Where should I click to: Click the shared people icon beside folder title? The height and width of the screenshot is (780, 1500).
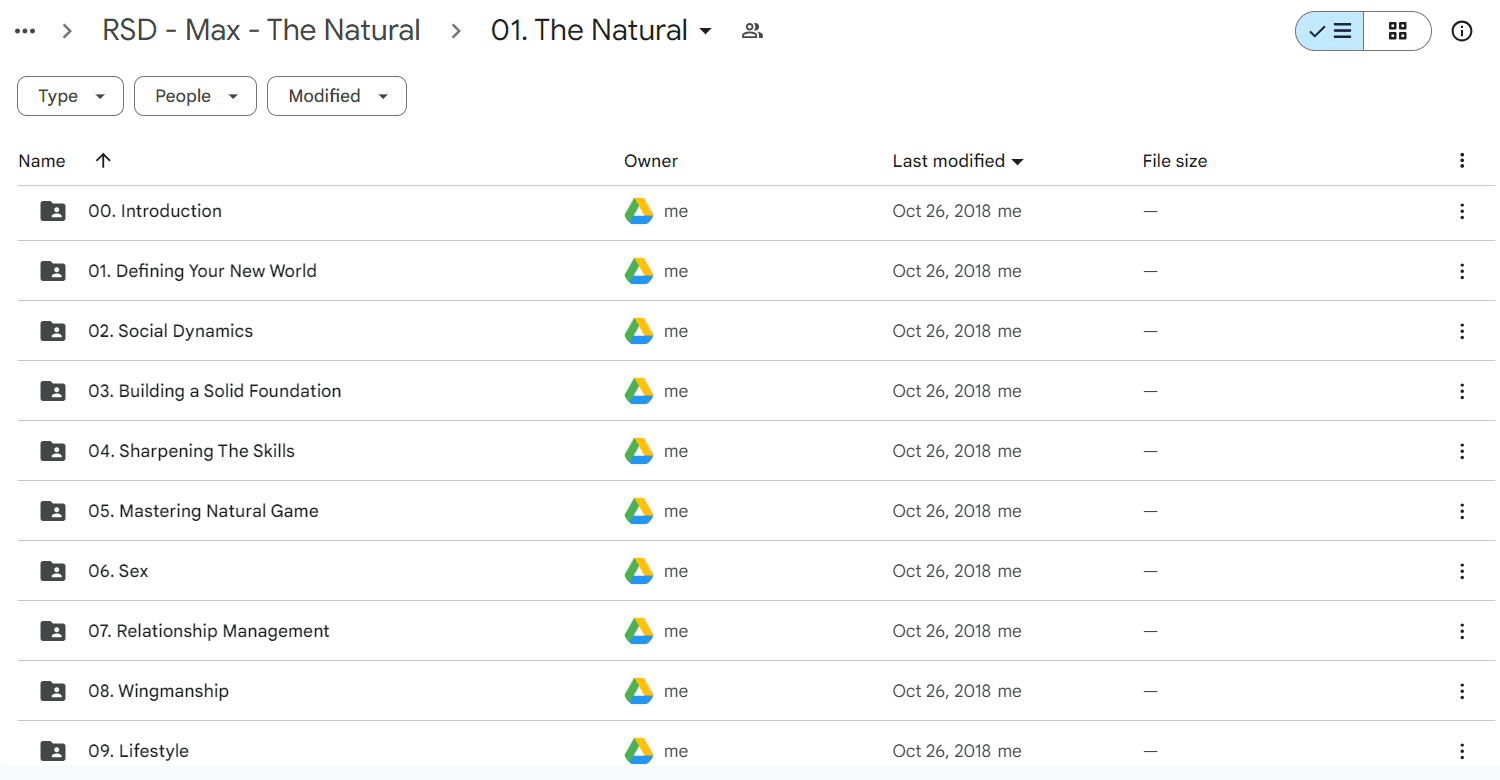click(x=752, y=31)
